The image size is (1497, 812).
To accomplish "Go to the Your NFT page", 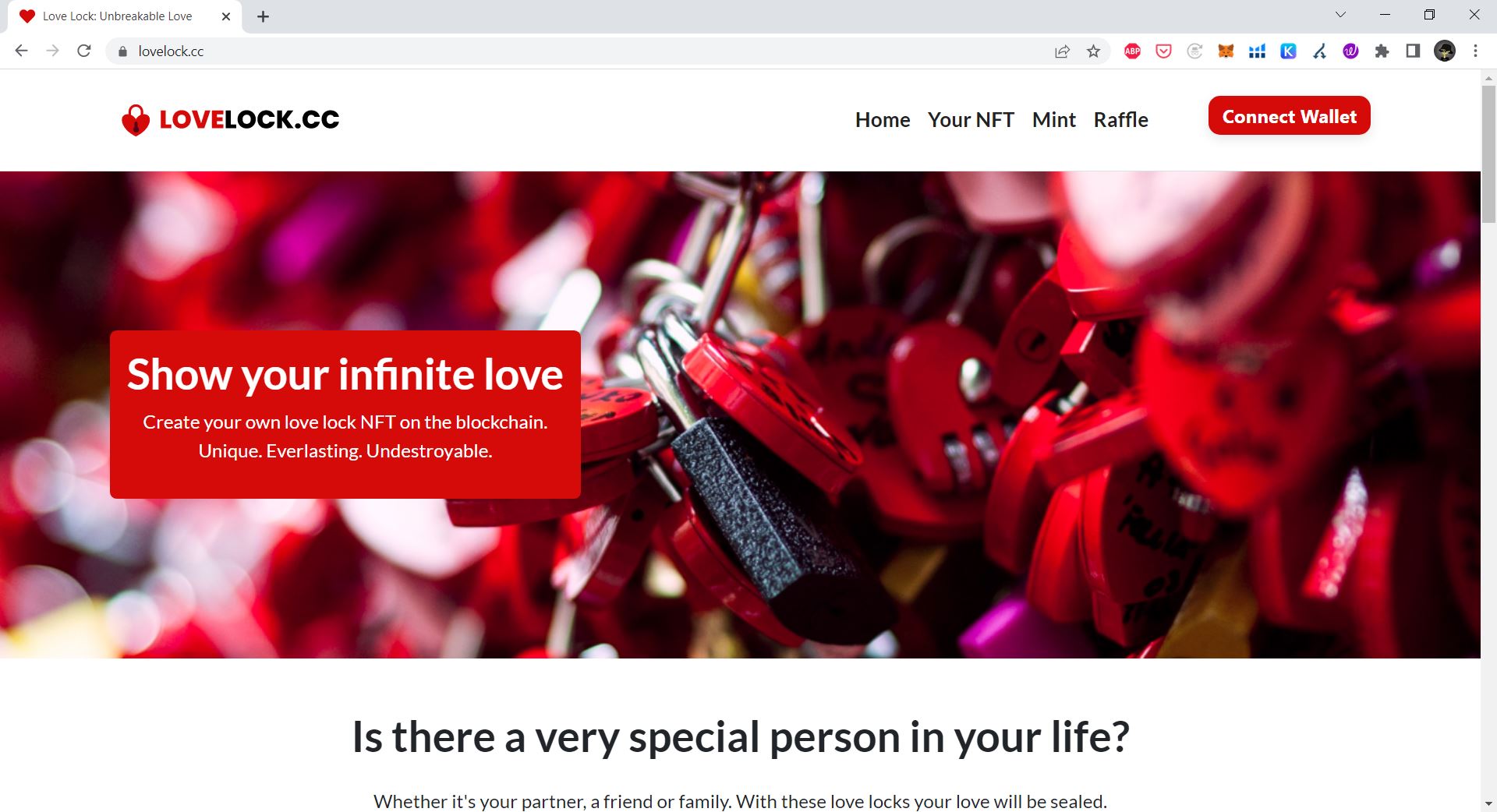I will tap(971, 120).
